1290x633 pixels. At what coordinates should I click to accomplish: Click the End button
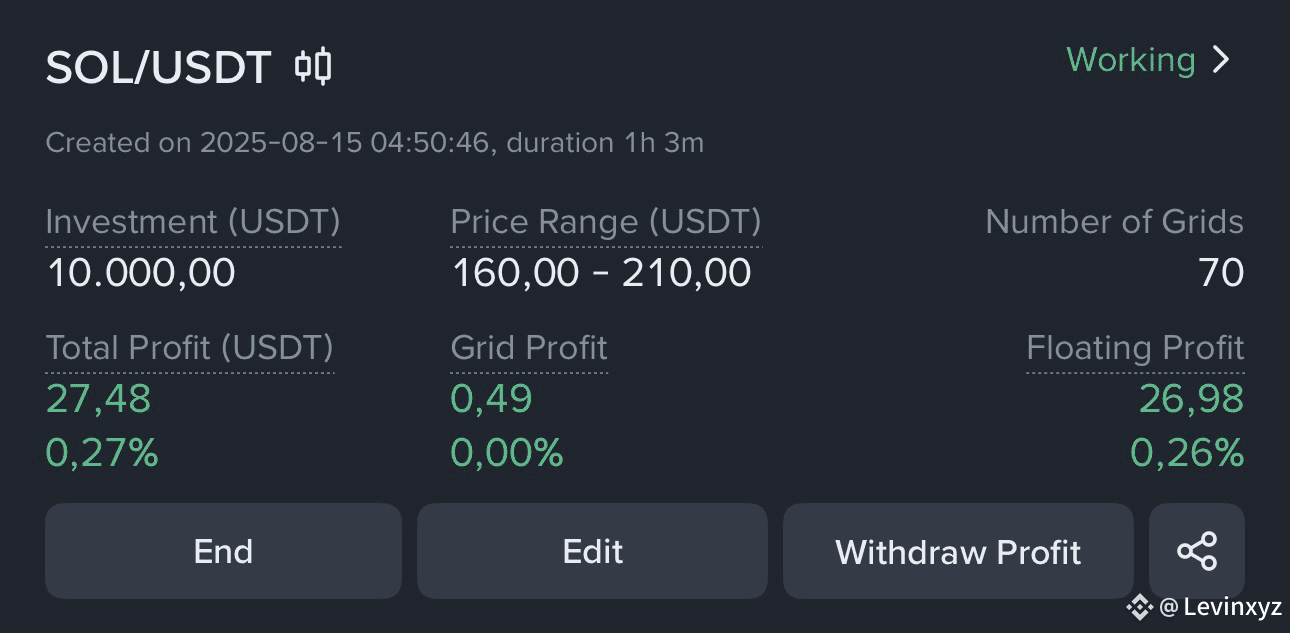pyautogui.click(x=223, y=551)
